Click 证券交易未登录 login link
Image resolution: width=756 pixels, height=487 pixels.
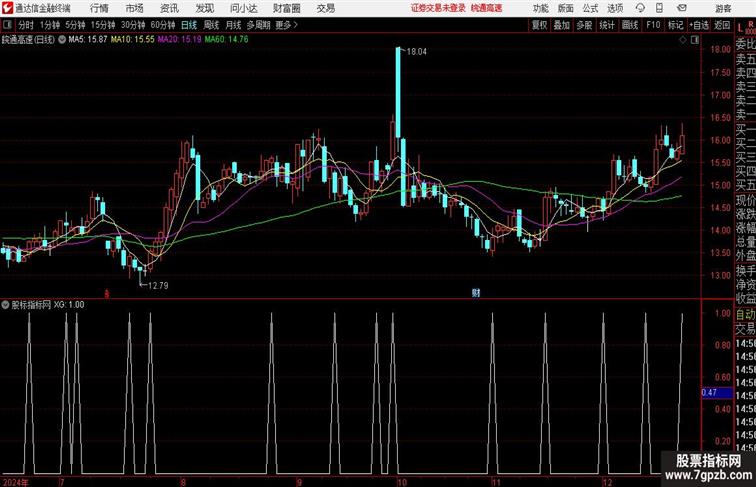[438, 8]
